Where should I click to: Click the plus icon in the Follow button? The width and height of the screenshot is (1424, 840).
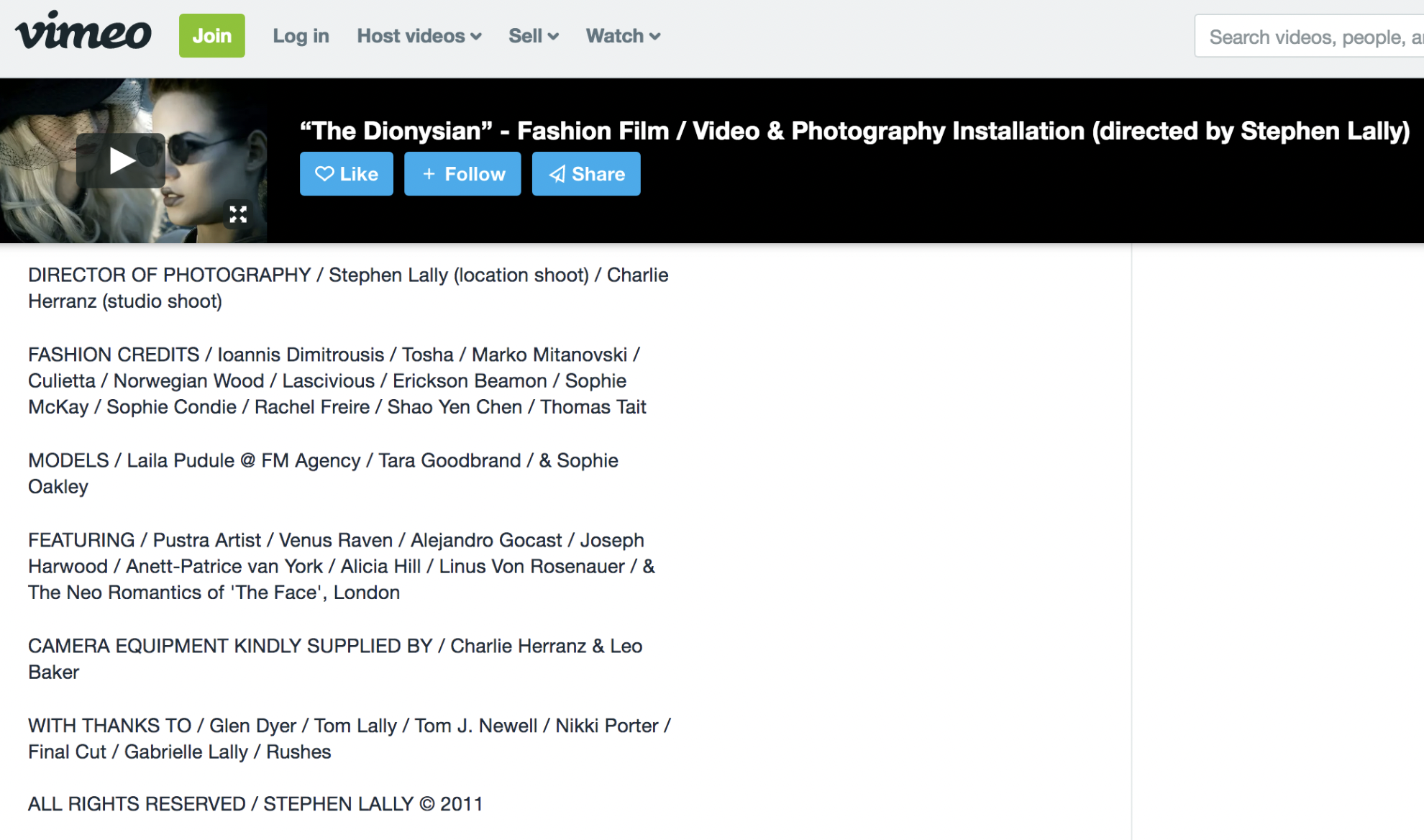click(x=429, y=173)
